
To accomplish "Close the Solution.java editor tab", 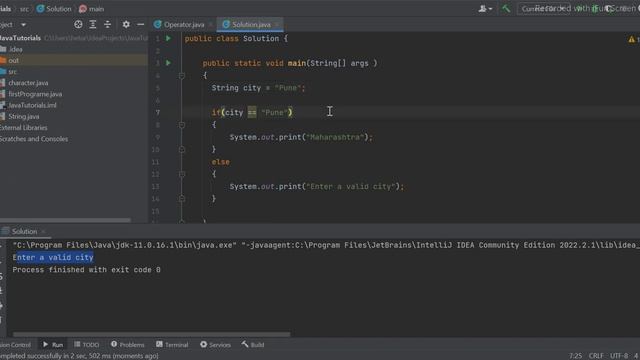I will coord(277,24).
